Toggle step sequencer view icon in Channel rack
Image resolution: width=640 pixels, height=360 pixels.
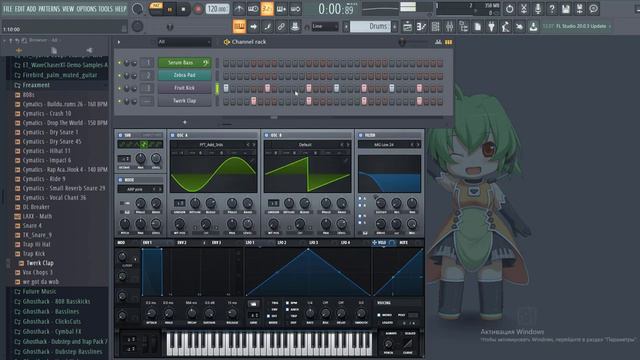(448, 42)
